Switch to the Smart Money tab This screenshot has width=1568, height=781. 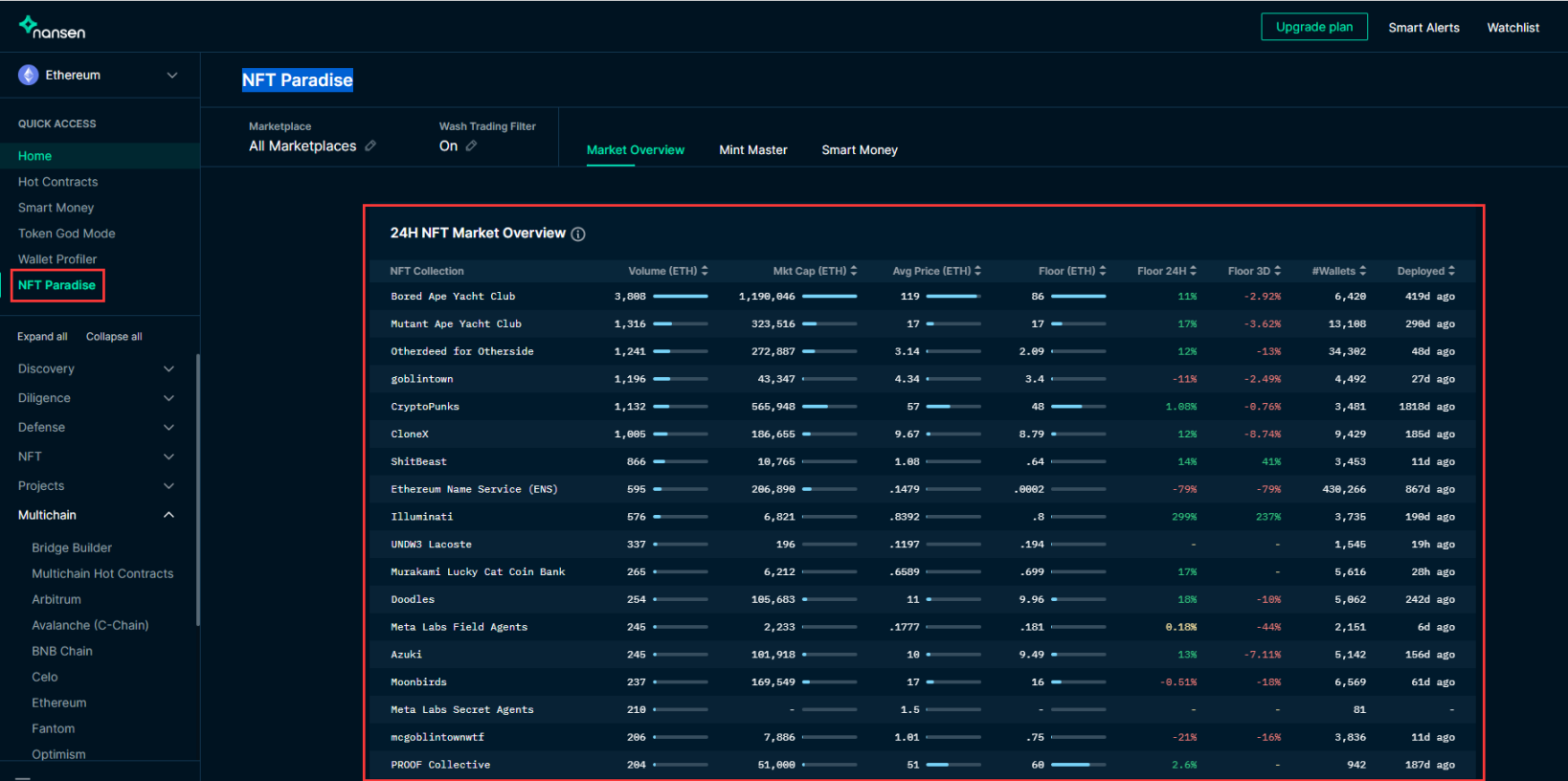[x=859, y=150]
